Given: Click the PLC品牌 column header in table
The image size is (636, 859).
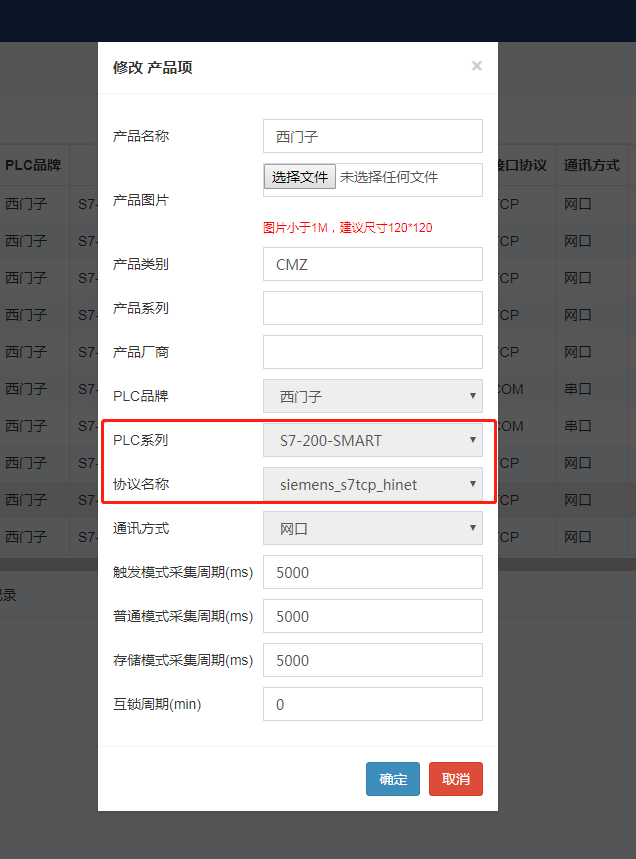Looking at the screenshot, I should click(x=33, y=165).
